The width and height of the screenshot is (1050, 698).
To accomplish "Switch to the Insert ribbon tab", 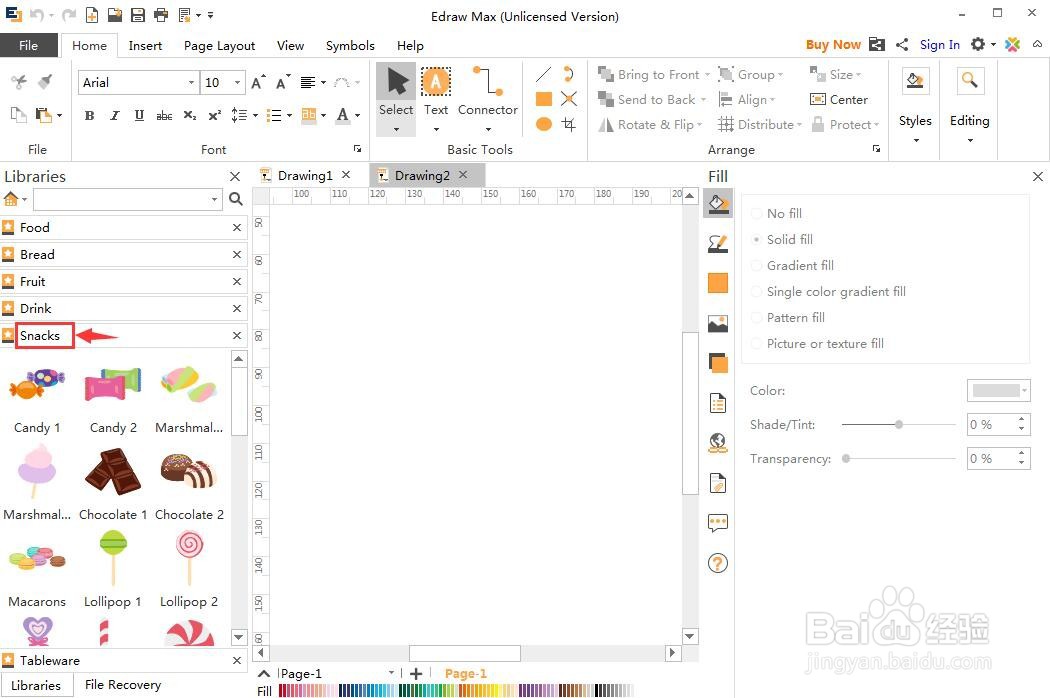I will pos(145,46).
